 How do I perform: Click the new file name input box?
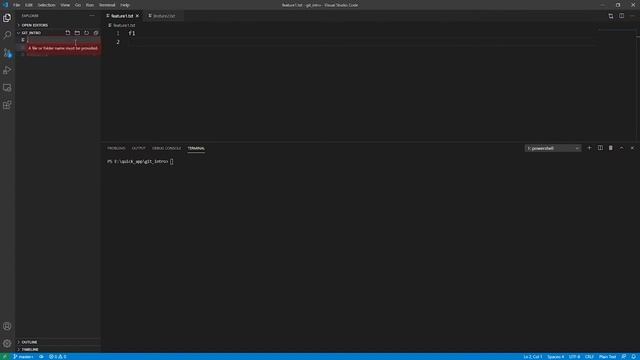point(63,40)
